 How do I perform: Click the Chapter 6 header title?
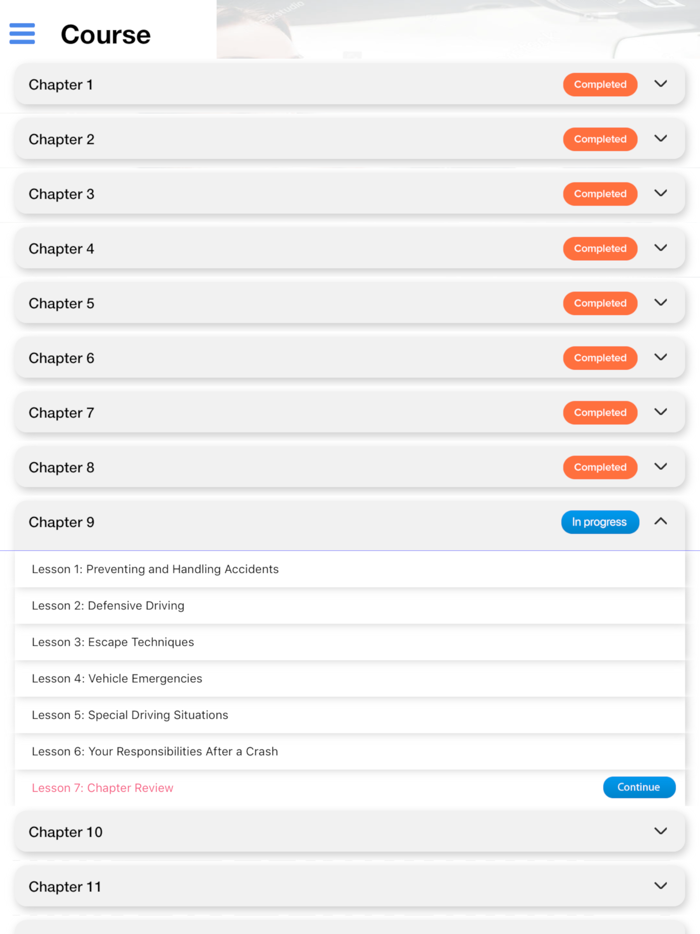coord(62,358)
